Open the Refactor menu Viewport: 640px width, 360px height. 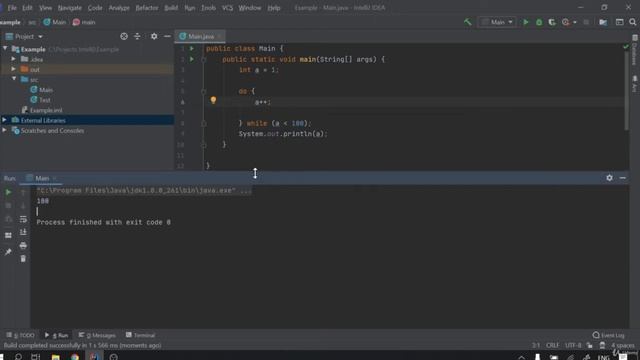147,8
